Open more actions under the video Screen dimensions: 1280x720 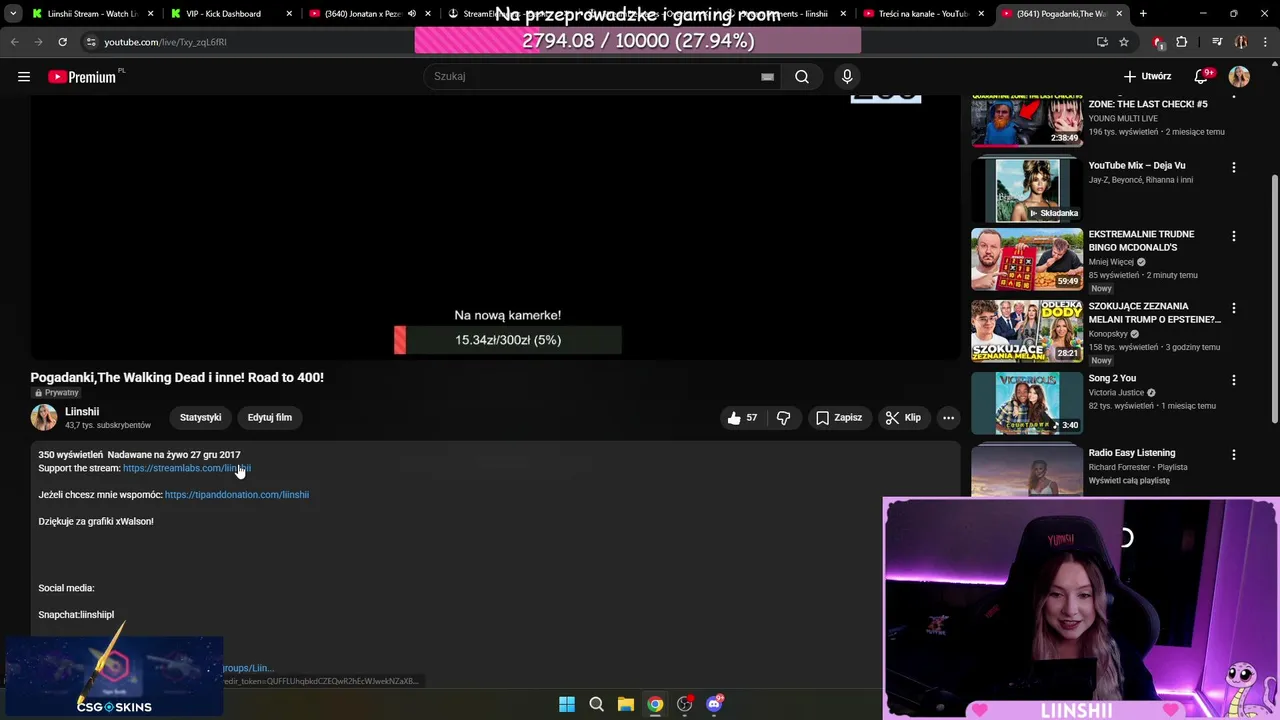pos(948,418)
